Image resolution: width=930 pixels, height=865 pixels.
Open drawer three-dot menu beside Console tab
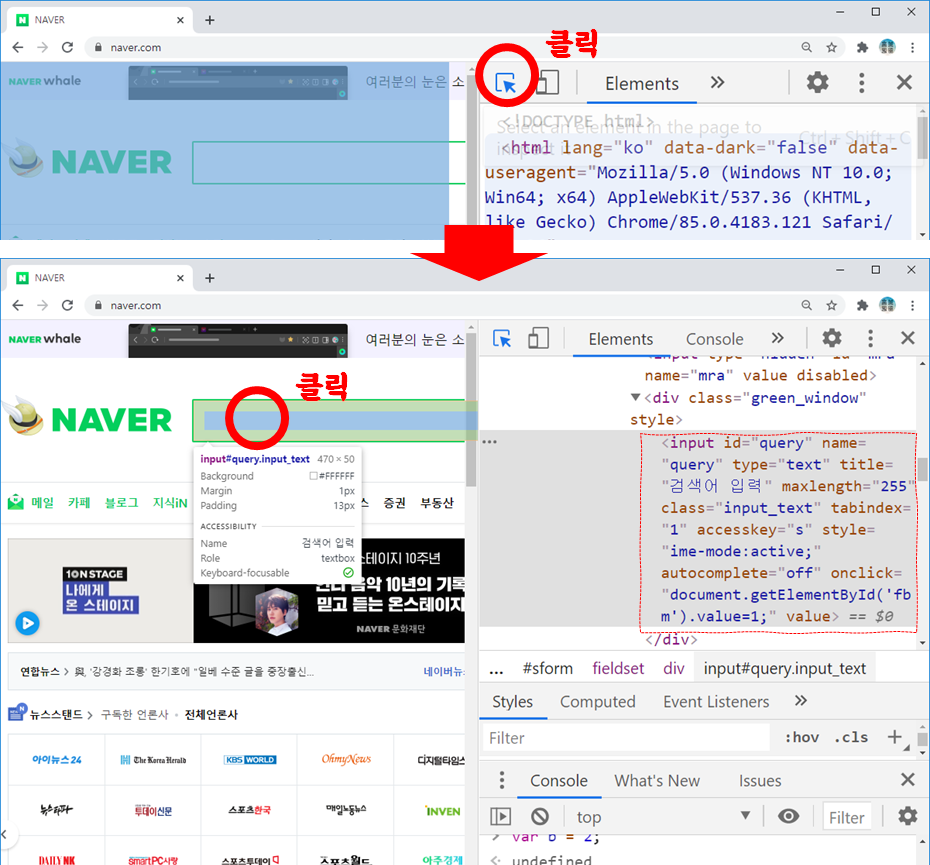pos(502,780)
